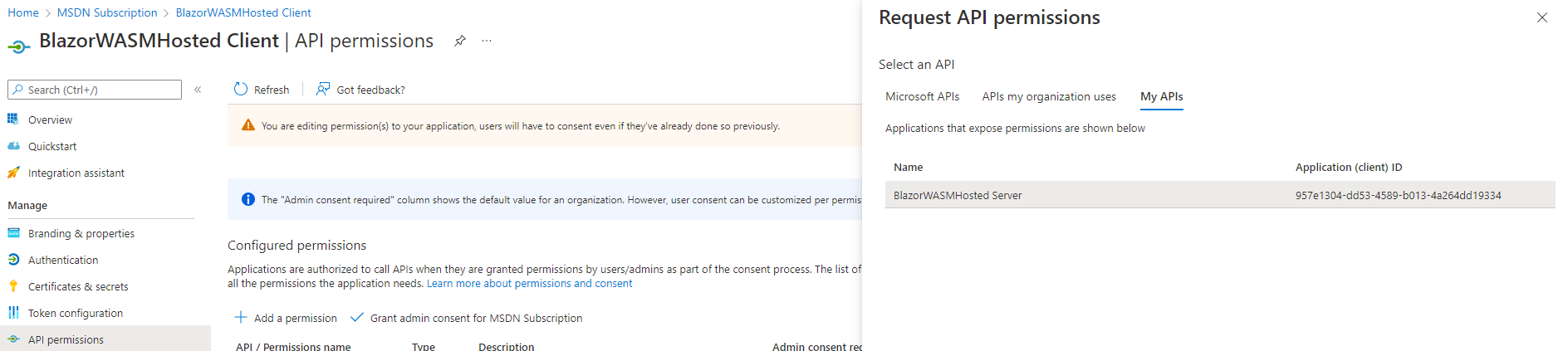Screen dimensions: 1568x351
Task: Open Quickstart from sidebar
Action: (51, 146)
